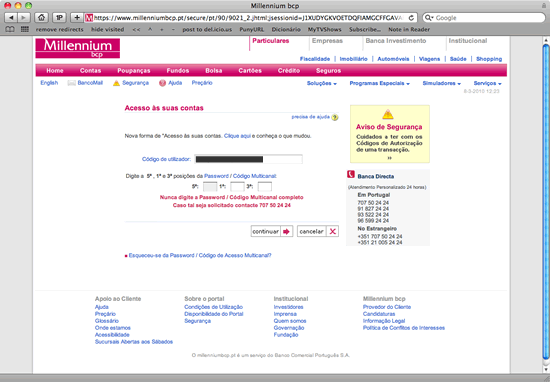Click the 3ª position password box

(265, 187)
